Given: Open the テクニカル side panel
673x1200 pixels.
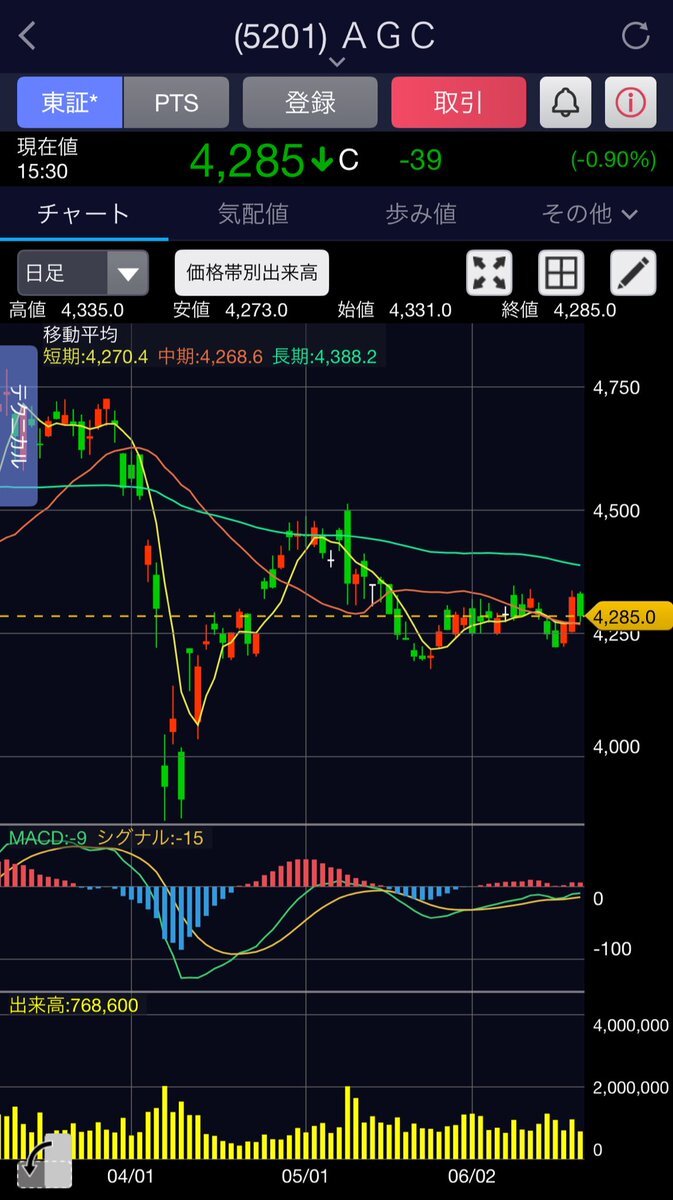Looking at the screenshot, I should coord(18,425).
